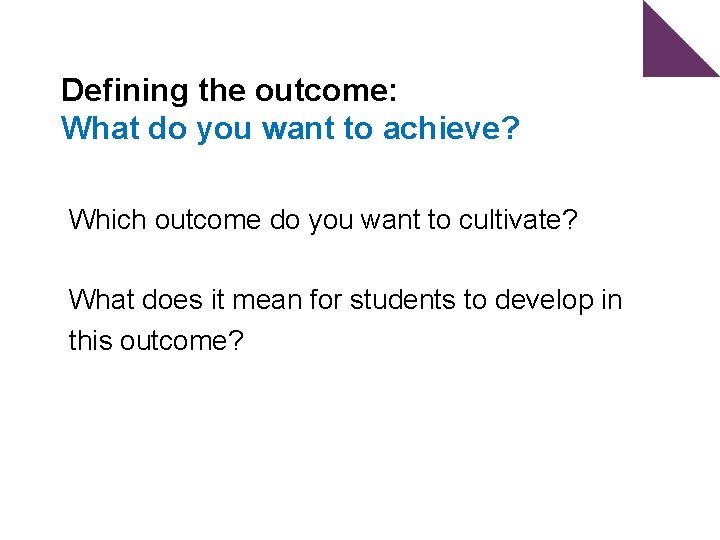
Task: Click the line 'Which outcome do you want to cultivate?'
Action: [x=323, y=220]
